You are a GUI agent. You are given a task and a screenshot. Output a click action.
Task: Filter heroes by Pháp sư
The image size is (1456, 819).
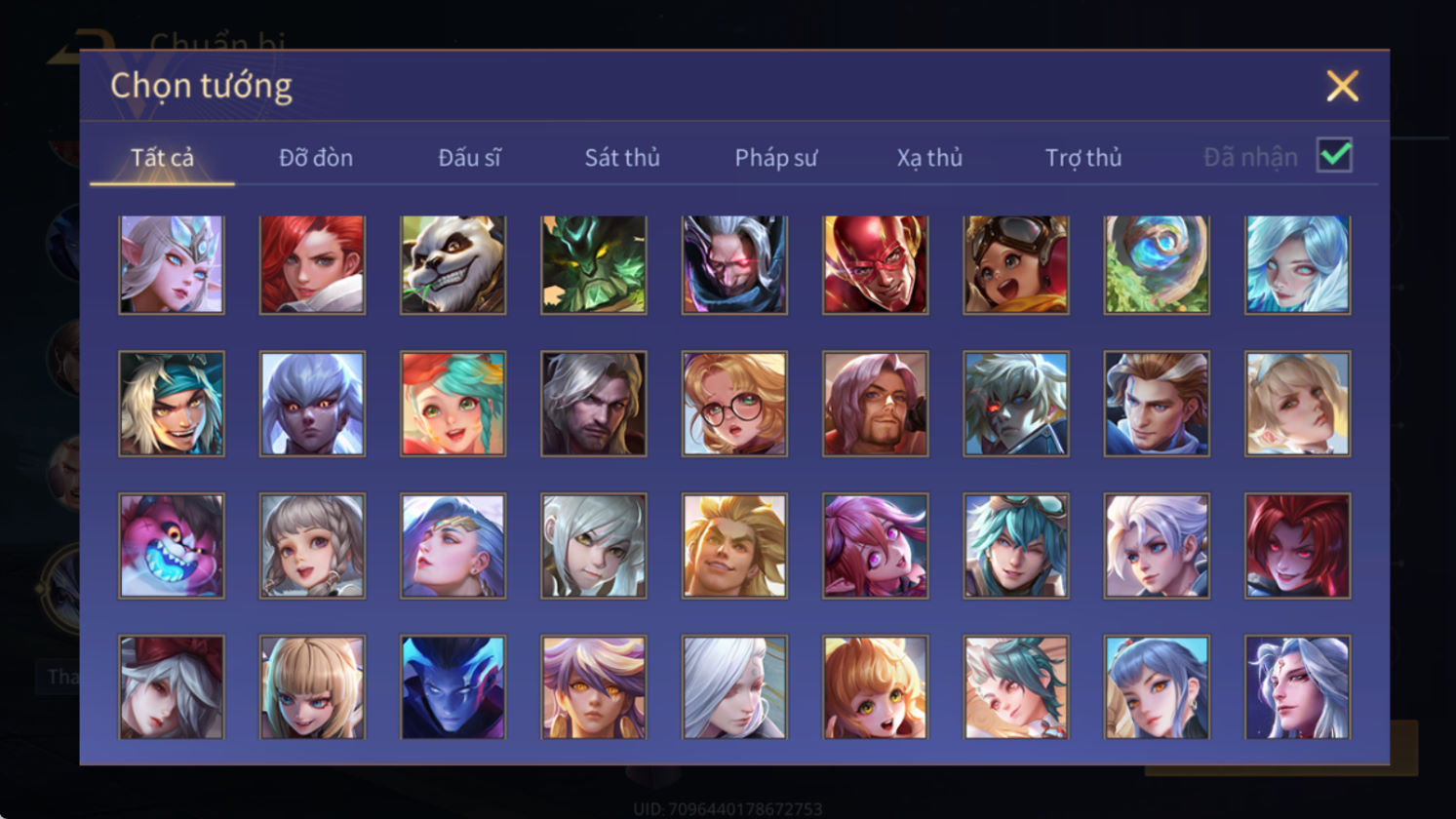tap(776, 158)
